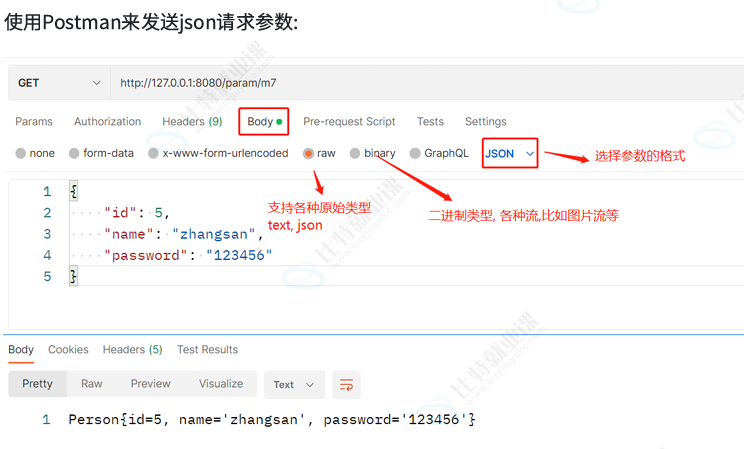
Task: Select the binary body radio button
Action: coord(355,153)
